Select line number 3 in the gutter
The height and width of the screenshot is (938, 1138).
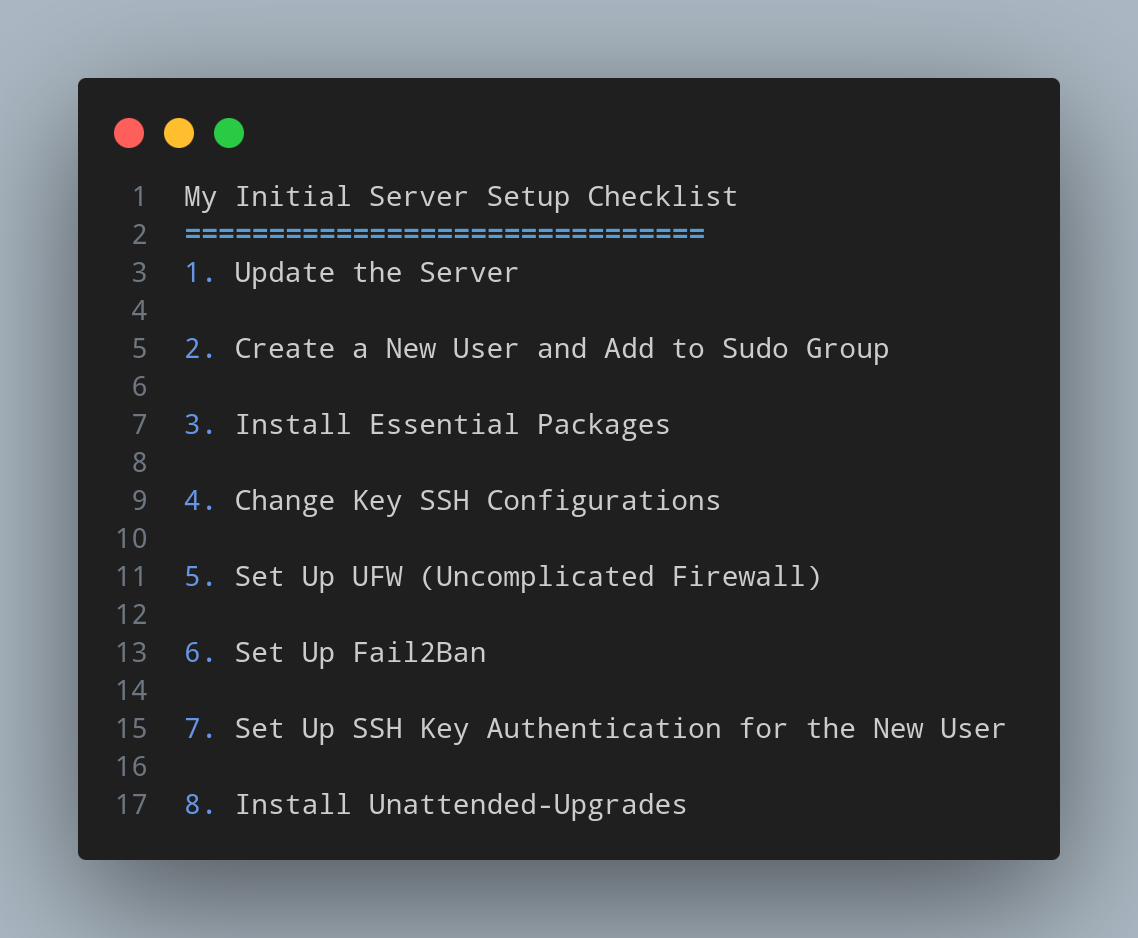(x=139, y=272)
